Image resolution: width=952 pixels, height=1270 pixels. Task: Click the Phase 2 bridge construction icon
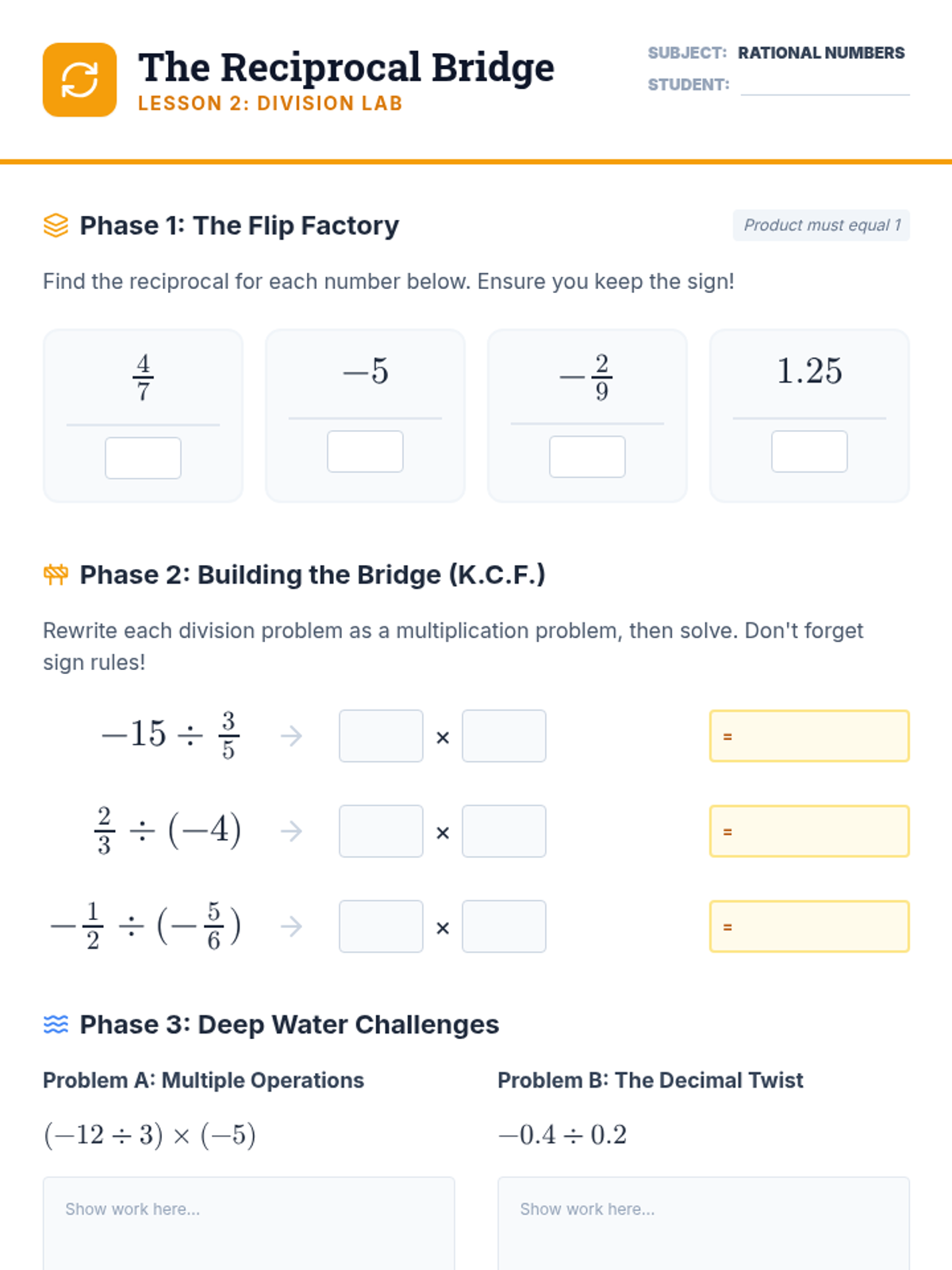coord(56,575)
